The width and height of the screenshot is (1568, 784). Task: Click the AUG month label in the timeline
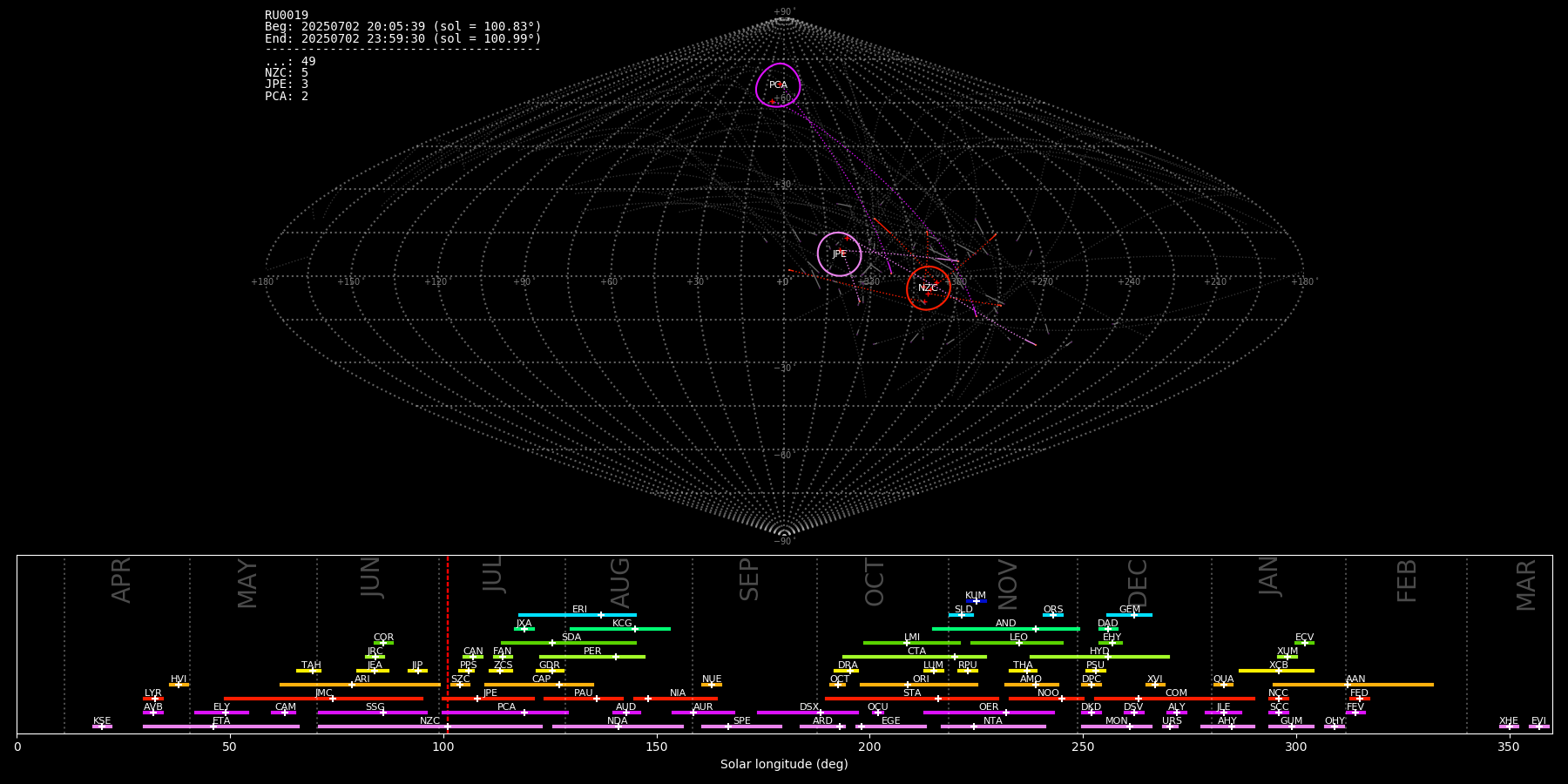620,583
